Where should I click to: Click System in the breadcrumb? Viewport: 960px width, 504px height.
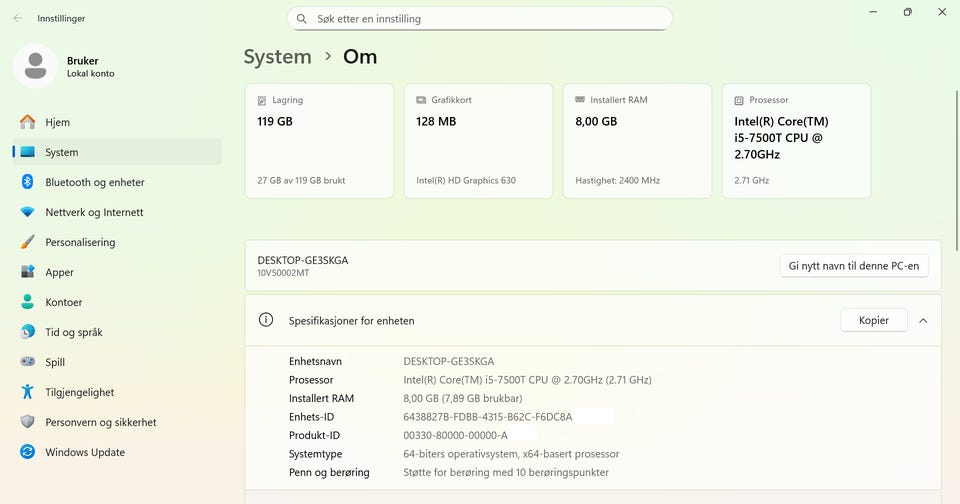[277, 56]
